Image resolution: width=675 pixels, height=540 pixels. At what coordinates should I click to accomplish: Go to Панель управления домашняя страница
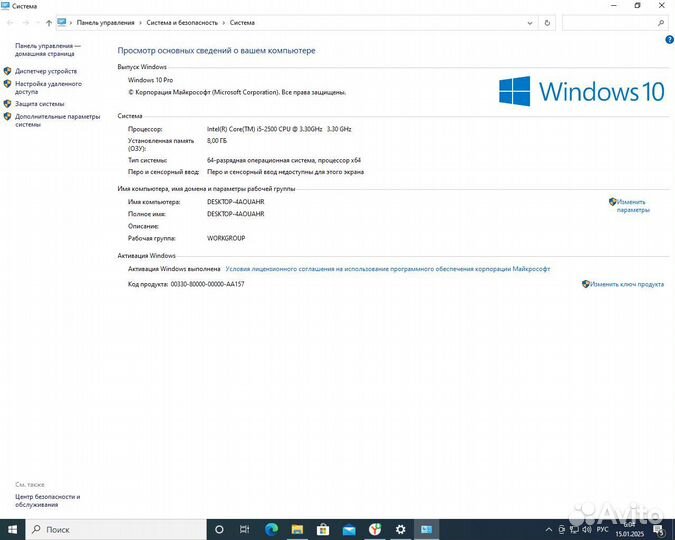(48, 50)
